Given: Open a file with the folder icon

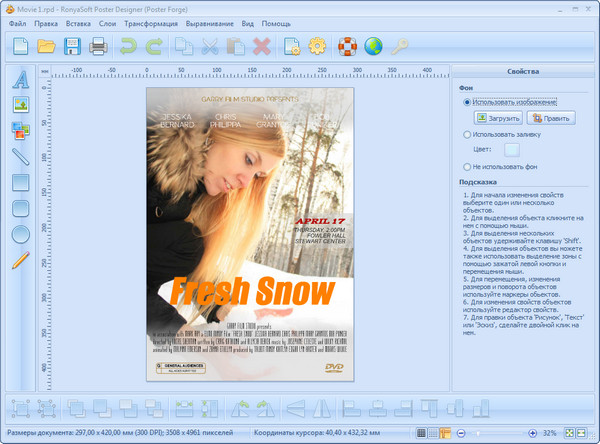Looking at the screenshot, I should click(47, 45).
